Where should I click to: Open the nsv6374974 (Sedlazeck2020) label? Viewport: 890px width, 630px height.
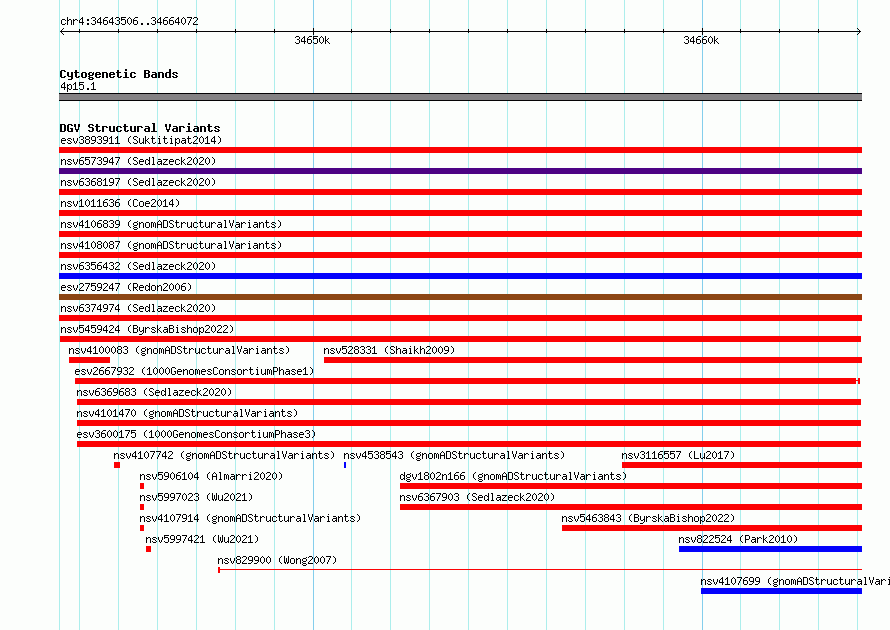(138, 308)
